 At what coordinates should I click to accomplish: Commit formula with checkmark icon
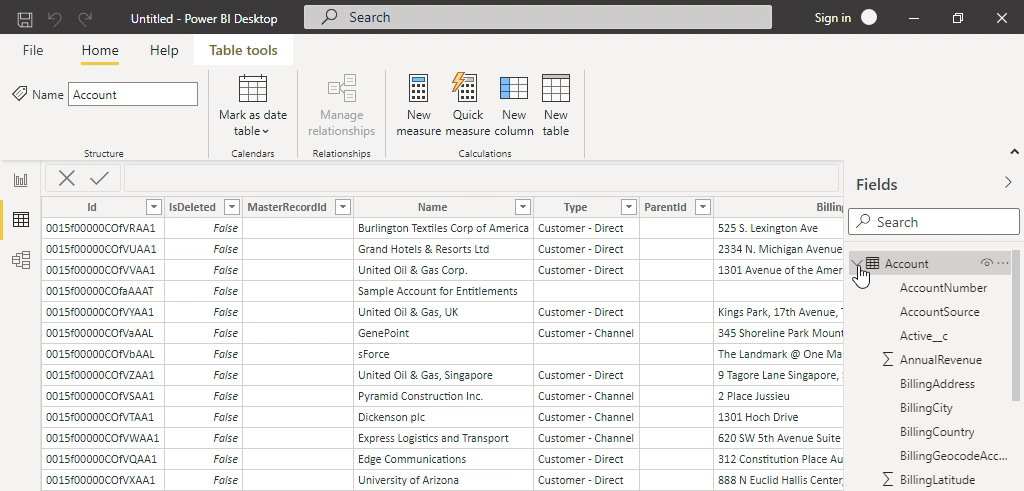pyautogui.click(x=99, y=178)
